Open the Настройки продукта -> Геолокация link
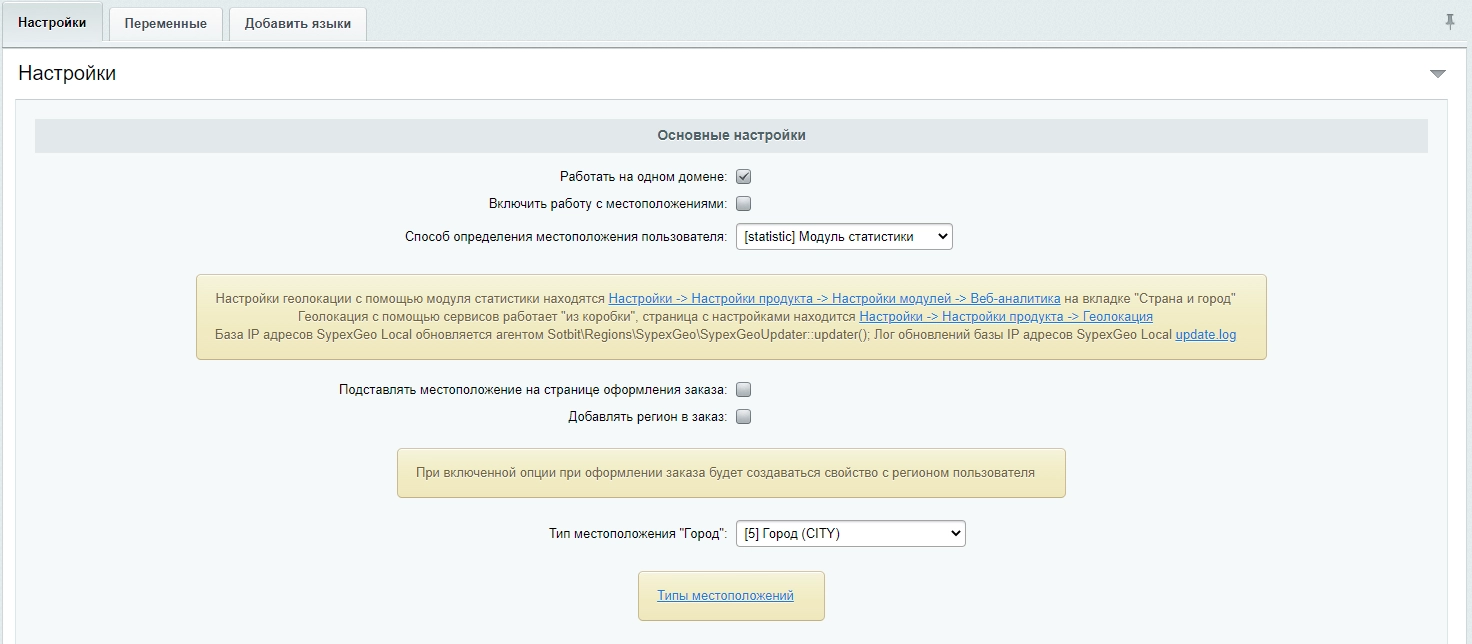The height and width of the screenshot is (644, 1472). (1006, 317)
